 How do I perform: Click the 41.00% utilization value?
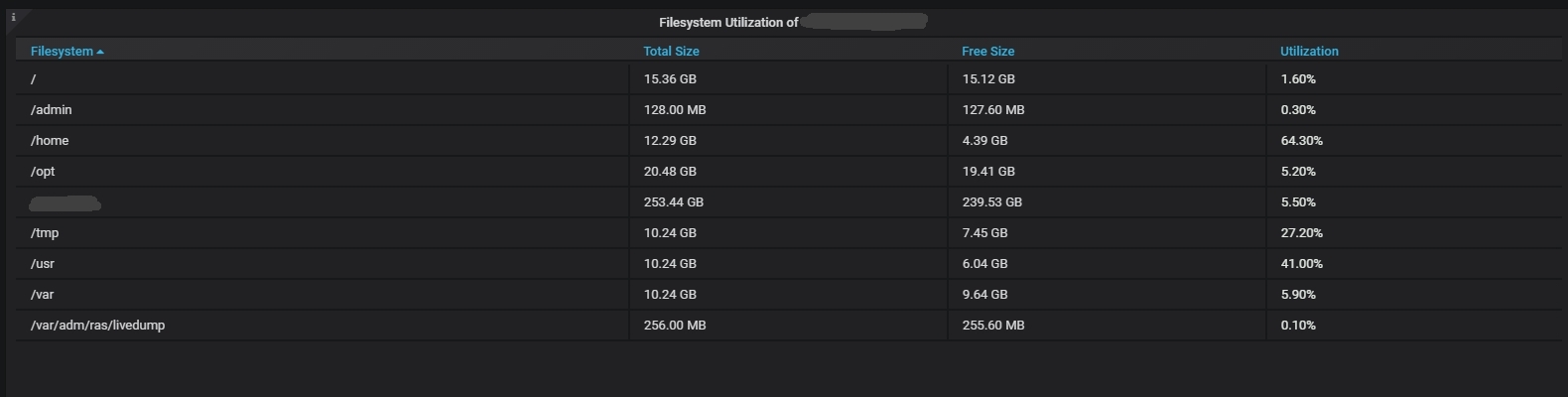click(1301, 264)
